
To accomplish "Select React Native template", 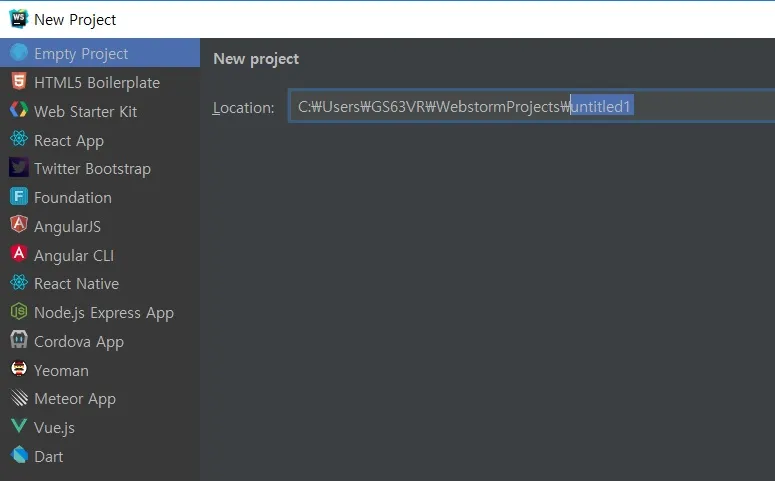I will point(100,284).
